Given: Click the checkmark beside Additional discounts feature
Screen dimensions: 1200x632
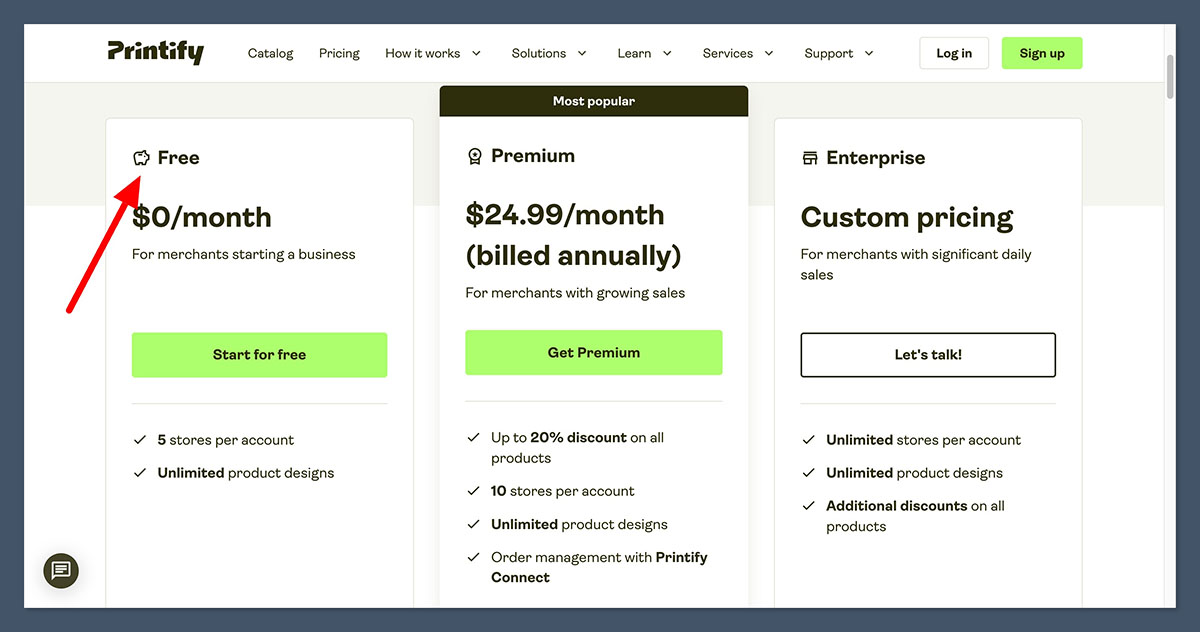Looking at the screenshot, I should tap(808, 506).
